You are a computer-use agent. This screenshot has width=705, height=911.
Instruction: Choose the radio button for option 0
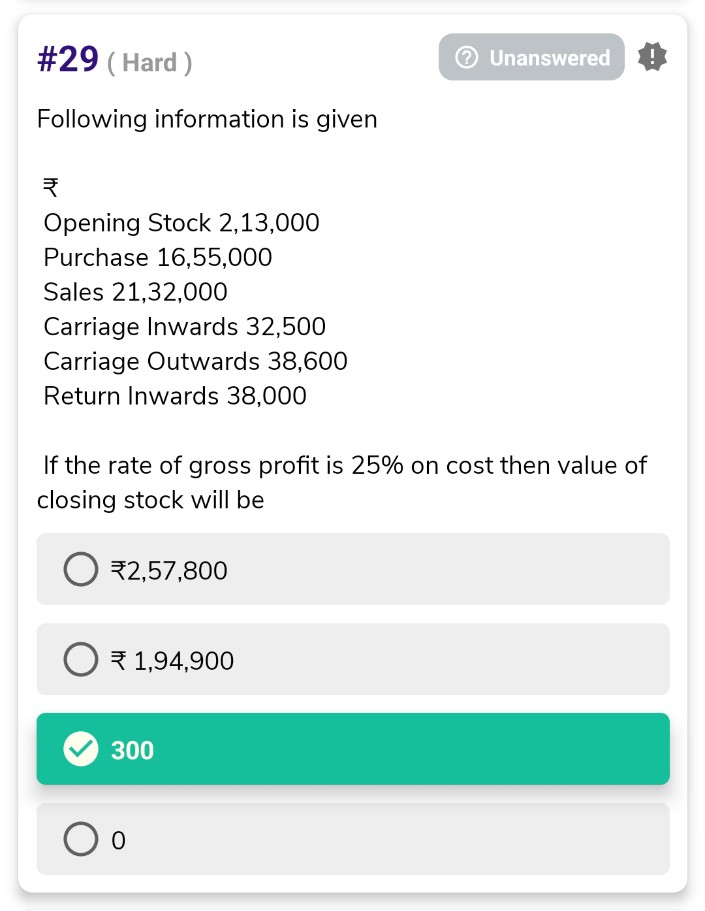click(x=81, y=840)
